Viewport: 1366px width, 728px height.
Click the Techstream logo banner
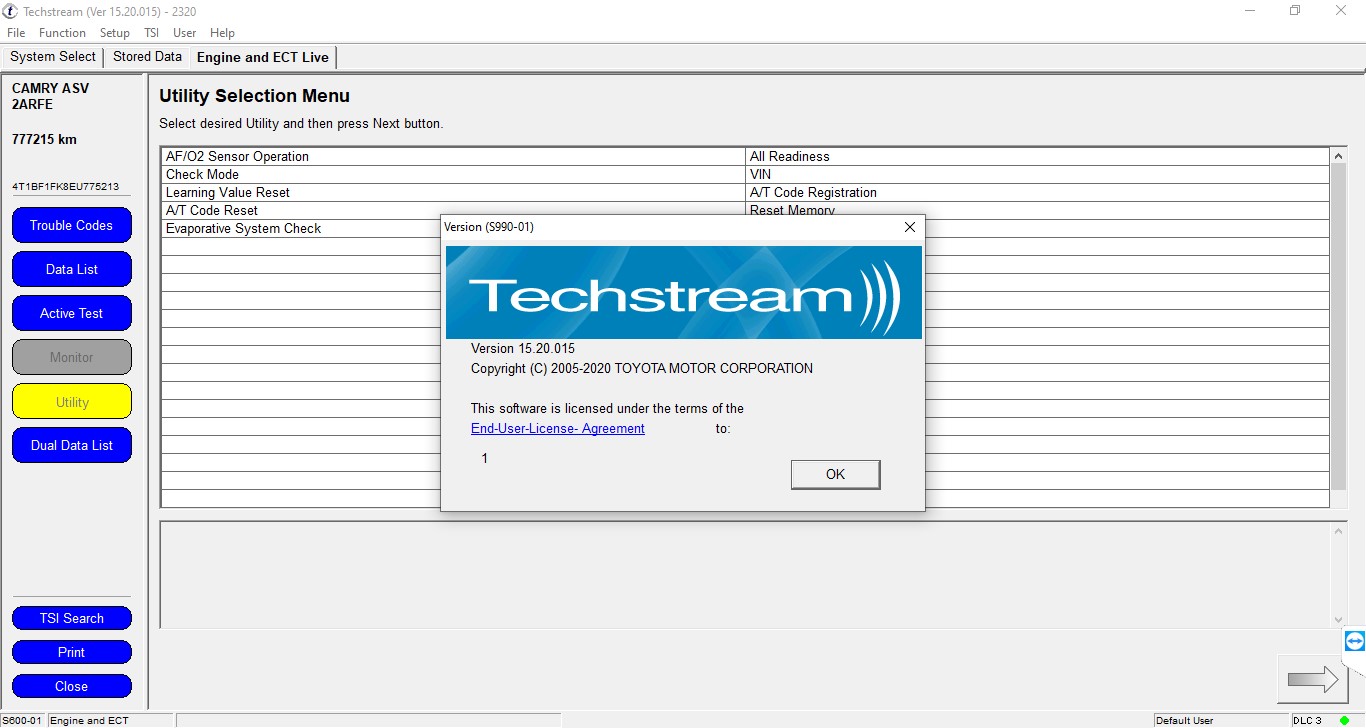tap(684, 293)
